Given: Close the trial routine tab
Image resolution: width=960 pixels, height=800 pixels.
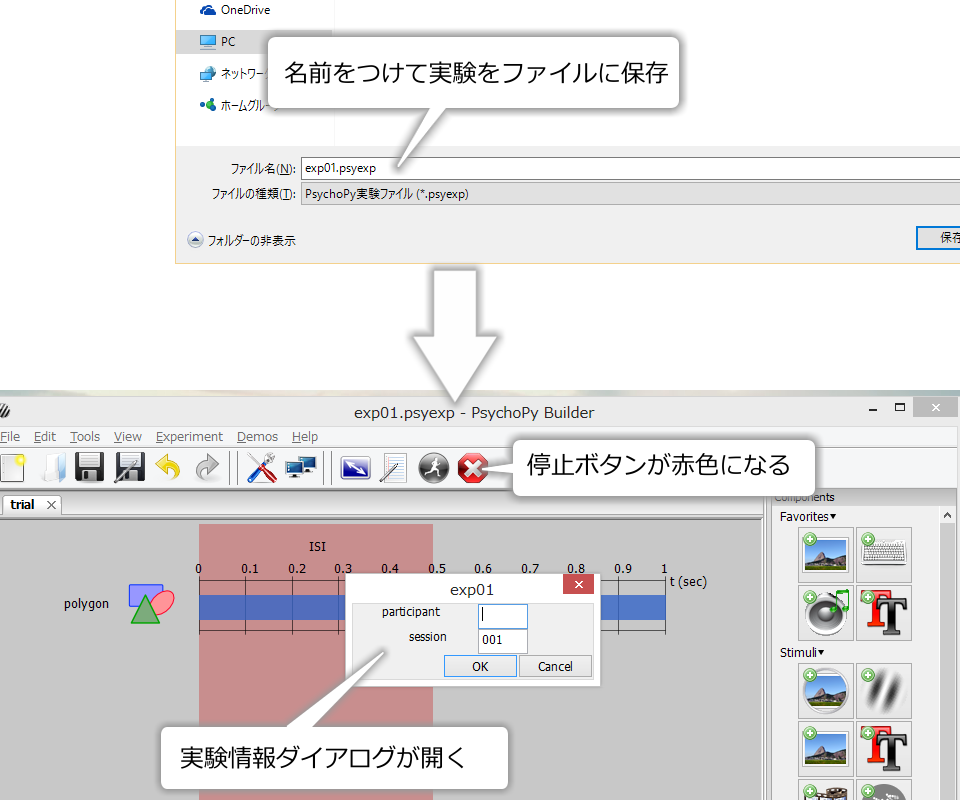Looking at the screenshot, I should pos(51,505).
